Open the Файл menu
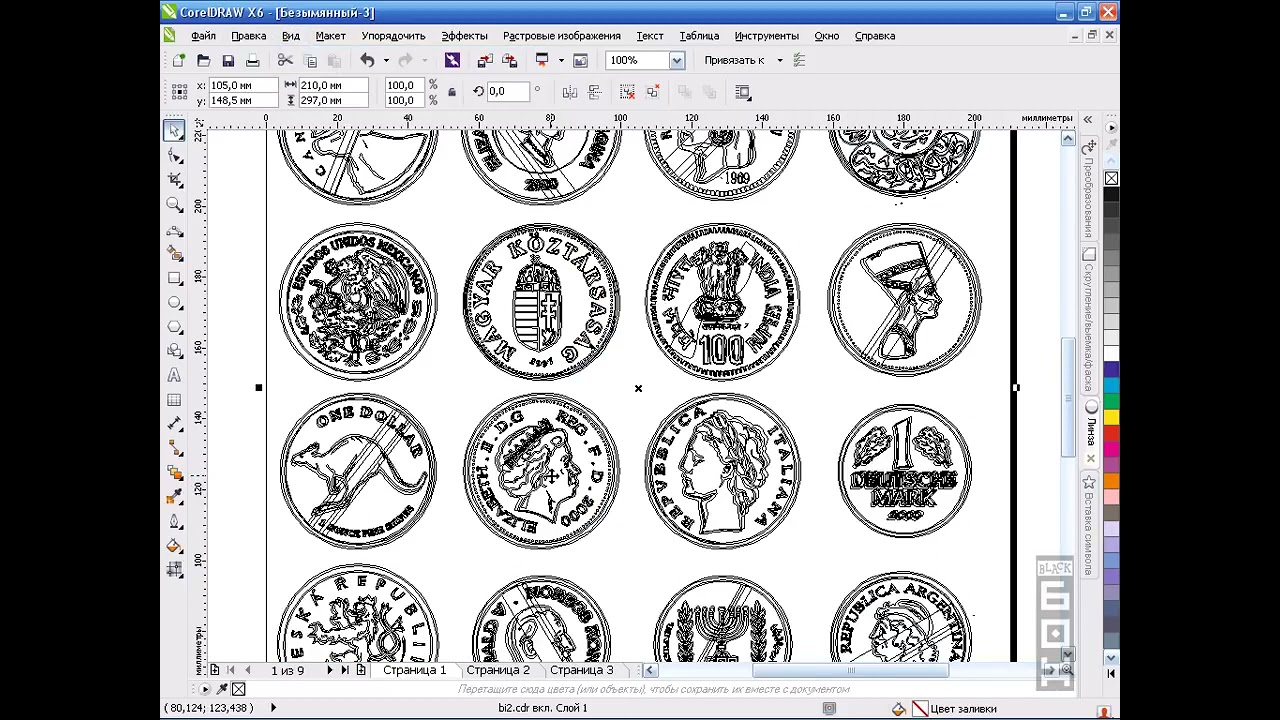1280x720 pixels. pos(204,35)
